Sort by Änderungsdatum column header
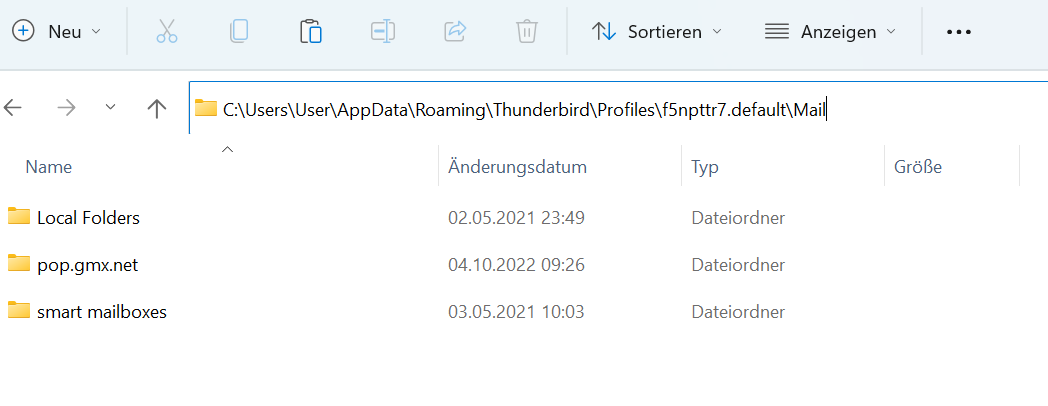The width and height of the screenshot is (1048, 406). click(517, 167)
